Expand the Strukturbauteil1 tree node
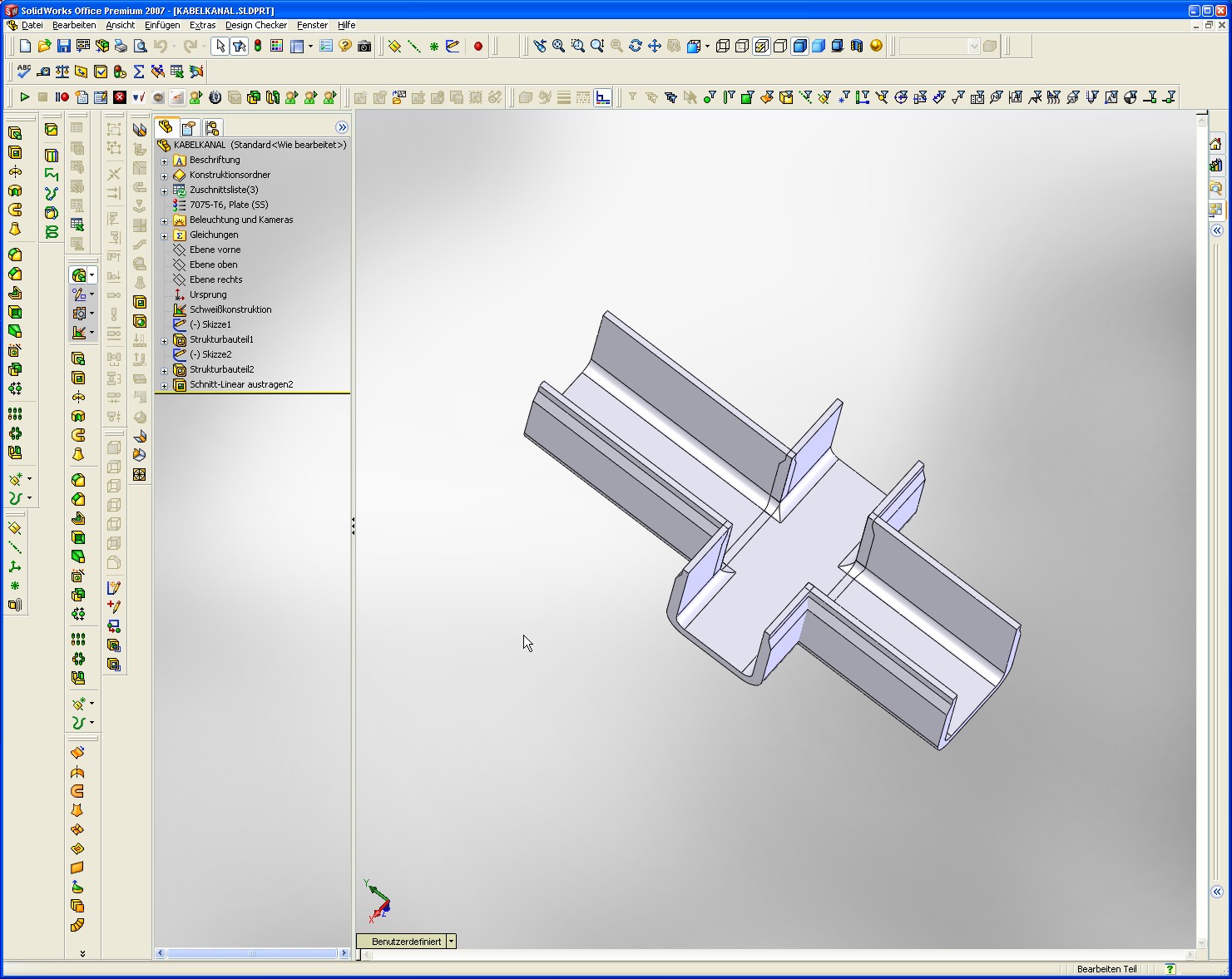Viewport: 1232px width, 979px height. pyautogui.click(x=164, y=340)
